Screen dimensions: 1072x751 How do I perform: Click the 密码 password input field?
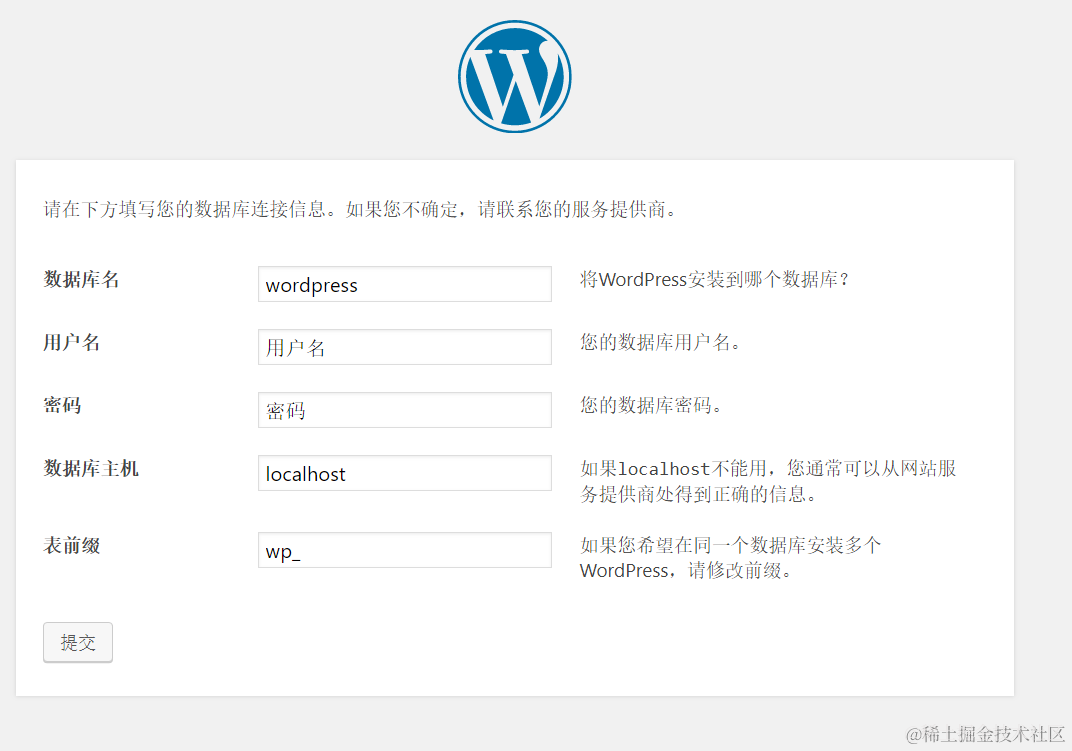[x=405, y=410]
